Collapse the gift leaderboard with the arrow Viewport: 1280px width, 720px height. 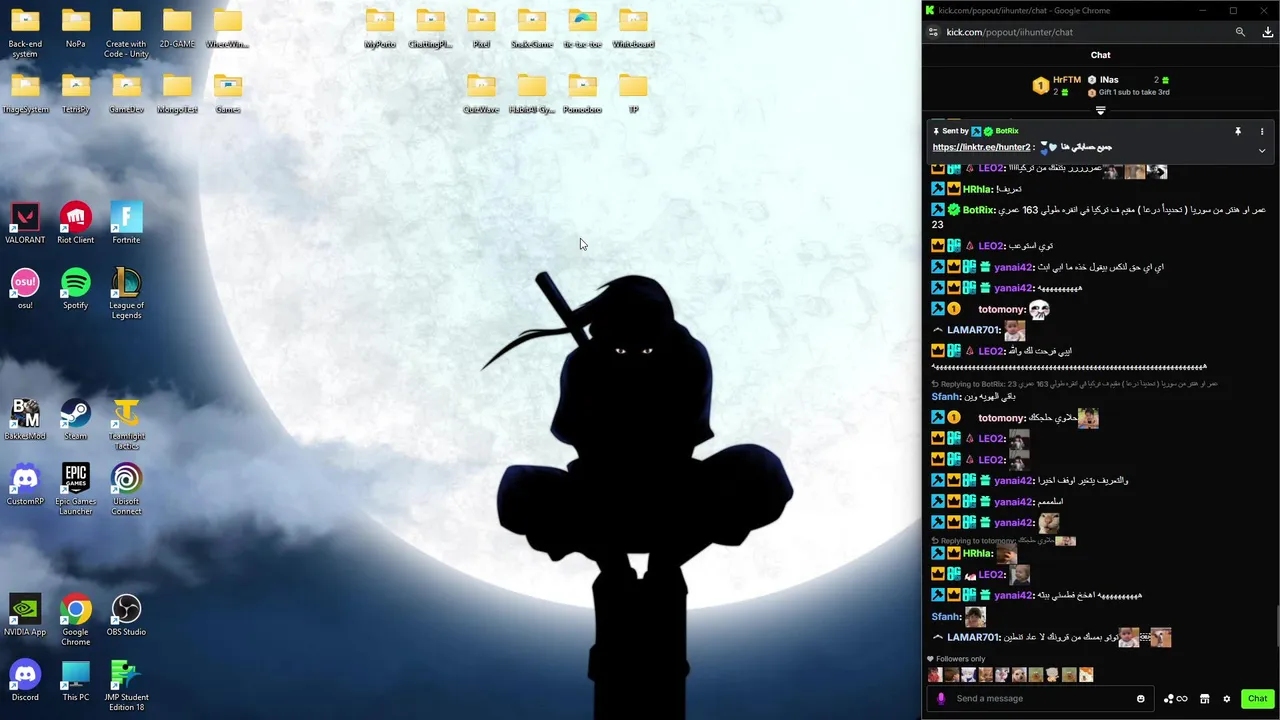(1100, 110)
